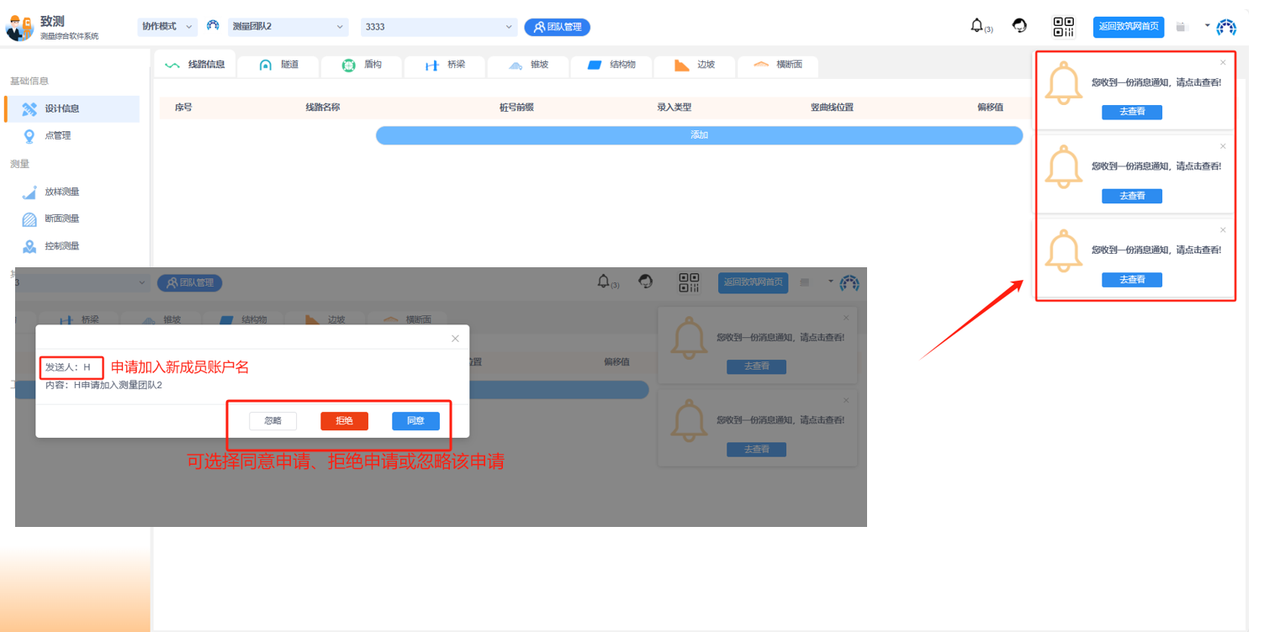Click the 返回致筑网首页 button
This screenshot has width=1280, height=632.
click(x=1128, y=27)
